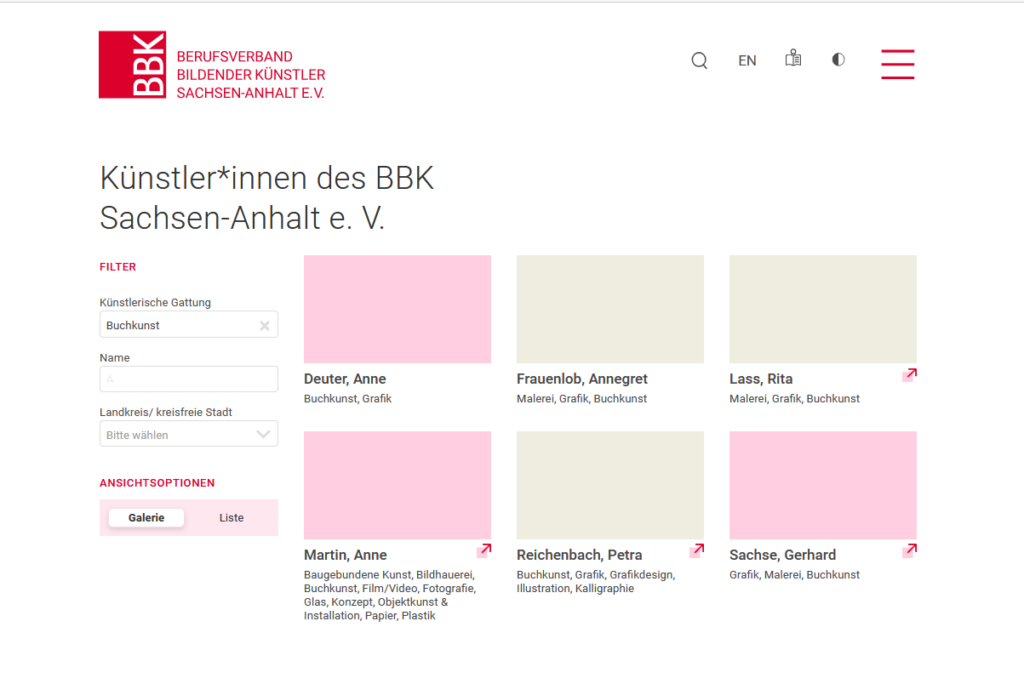Open Deuter, Anne thumbnail image
This screenshot has height=684, width=1024.
click(397, 309)
